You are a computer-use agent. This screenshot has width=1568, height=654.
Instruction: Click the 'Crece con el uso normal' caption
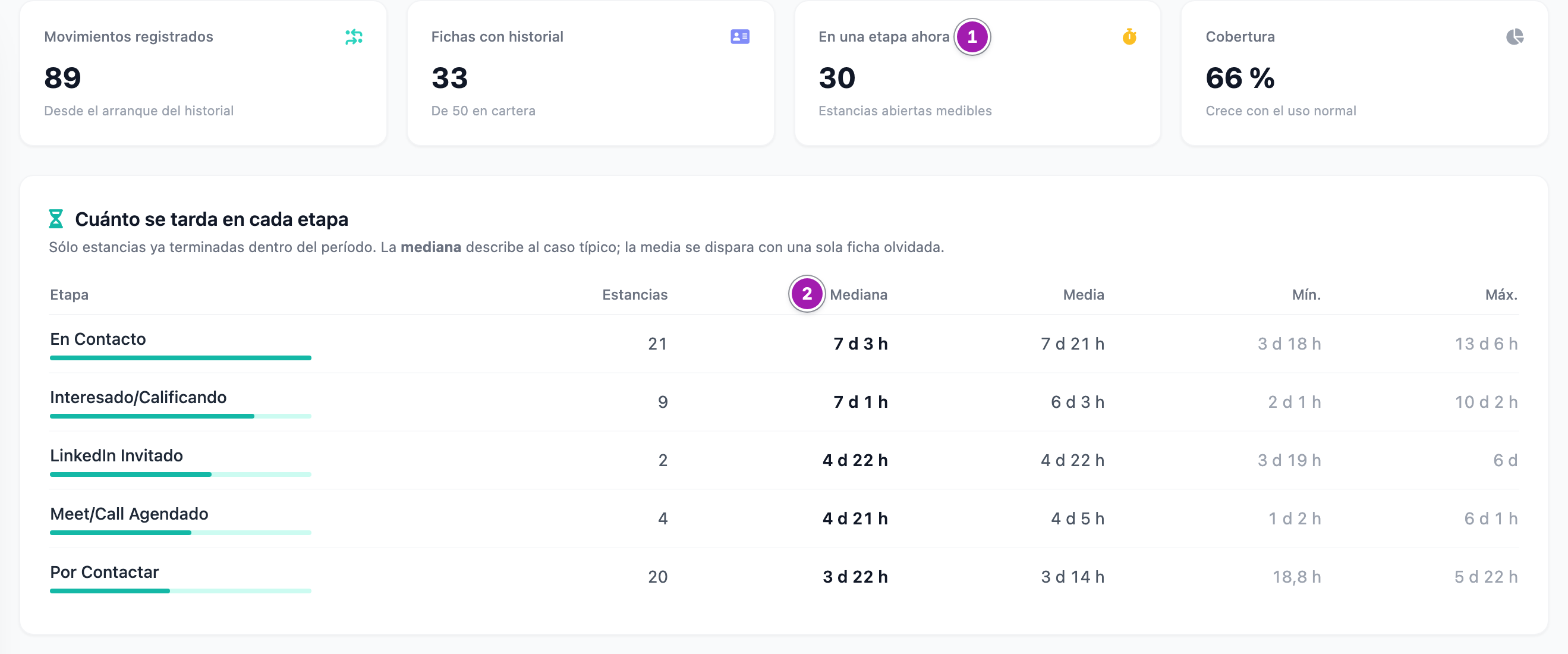[1281, 111]
